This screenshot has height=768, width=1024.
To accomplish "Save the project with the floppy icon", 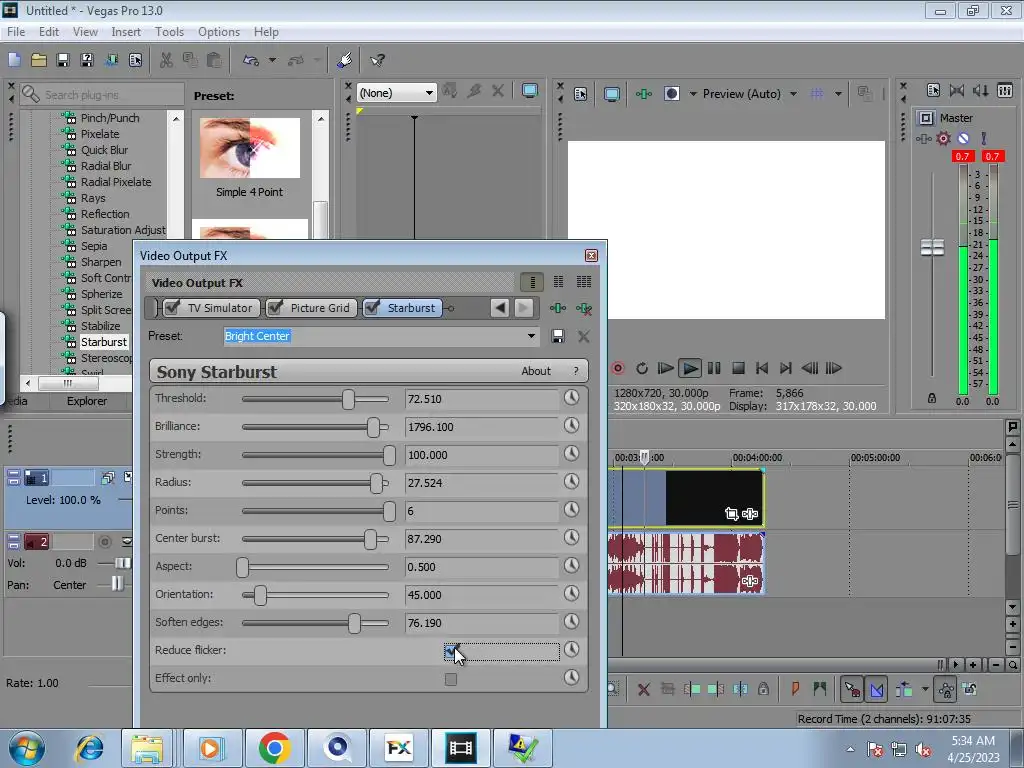I will pyautogui.click(x=63, y=60).
